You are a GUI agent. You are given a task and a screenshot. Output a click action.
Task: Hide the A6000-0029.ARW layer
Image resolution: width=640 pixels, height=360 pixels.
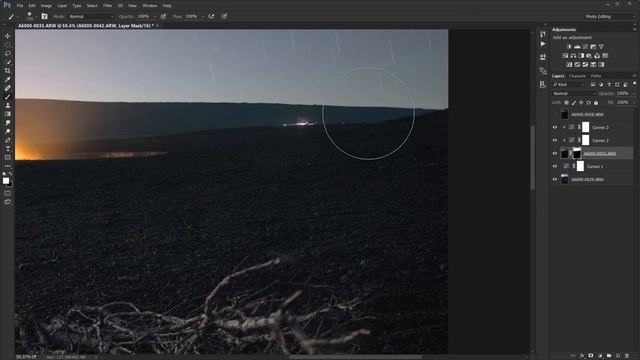(x=555, y=180)
